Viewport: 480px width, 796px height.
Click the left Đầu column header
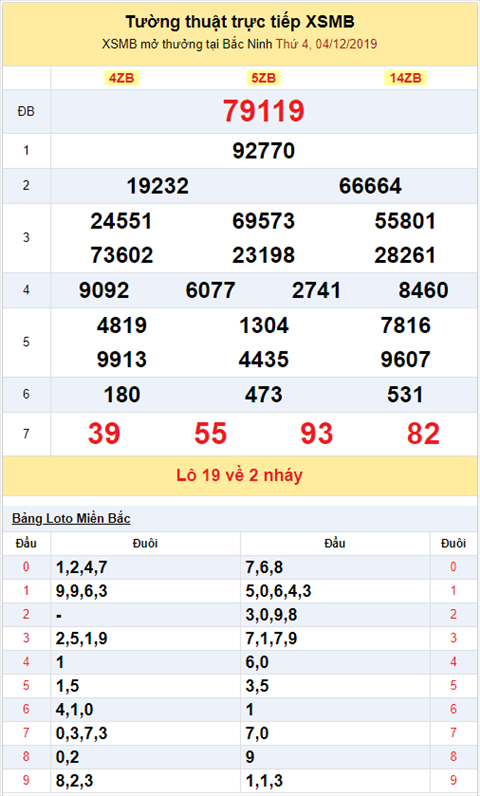[26, 543]
